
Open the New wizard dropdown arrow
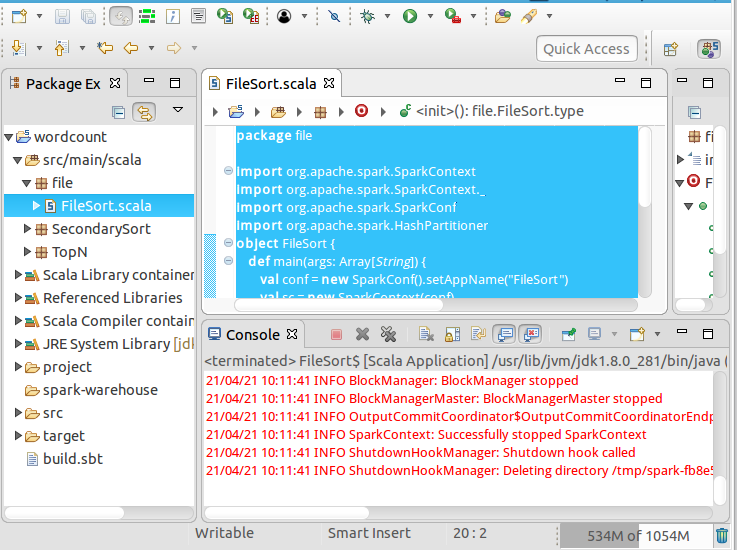(x=39, y=16)
